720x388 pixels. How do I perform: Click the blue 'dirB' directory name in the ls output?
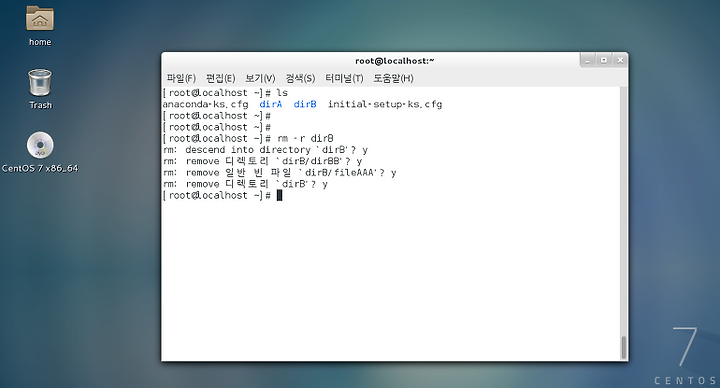[305, 105]
